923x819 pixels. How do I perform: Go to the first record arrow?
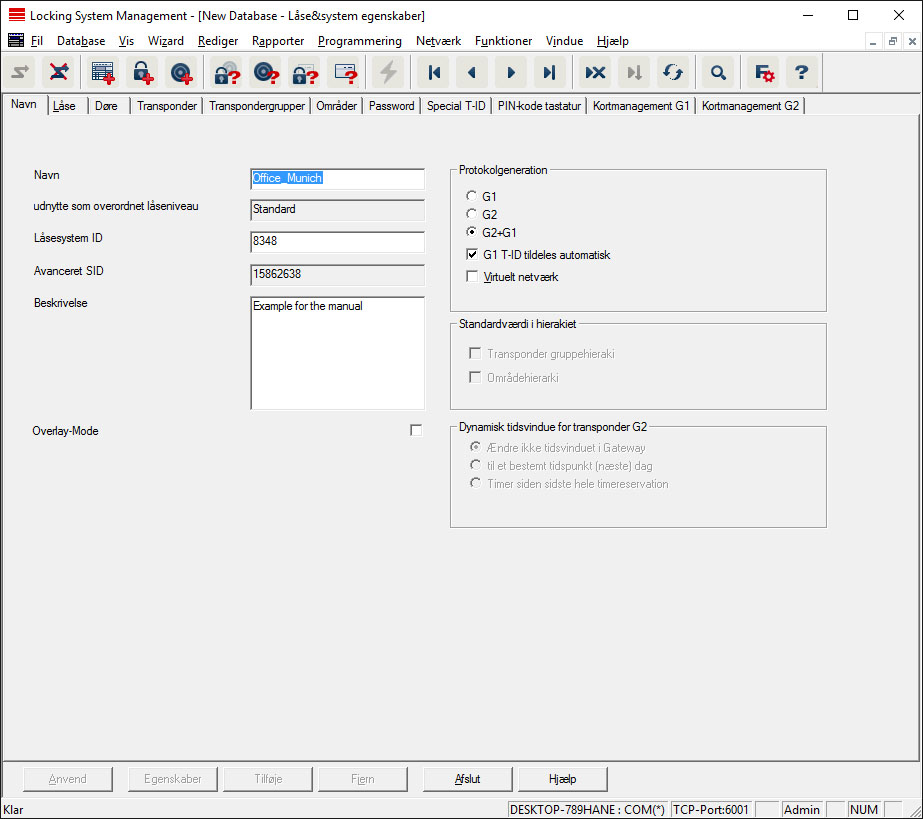pyautogui.click(x=434, y=72)
